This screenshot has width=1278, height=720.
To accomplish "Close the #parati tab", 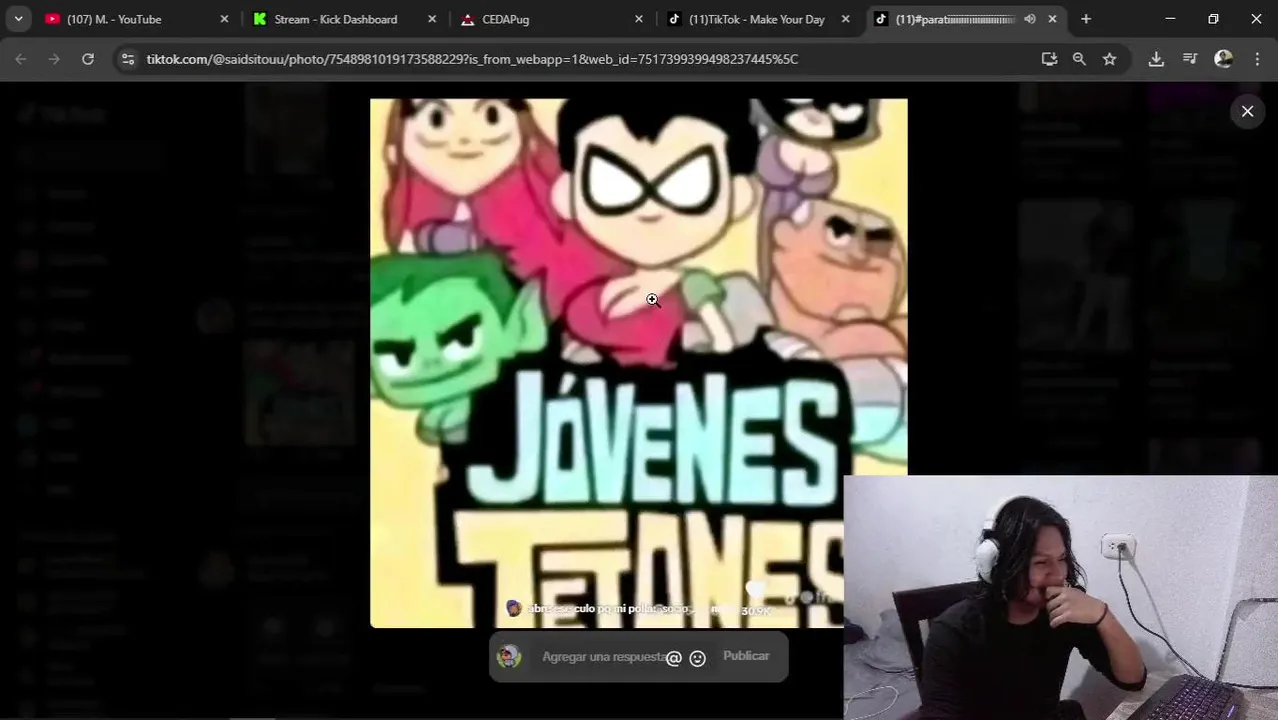I will tap(1052, 19).
